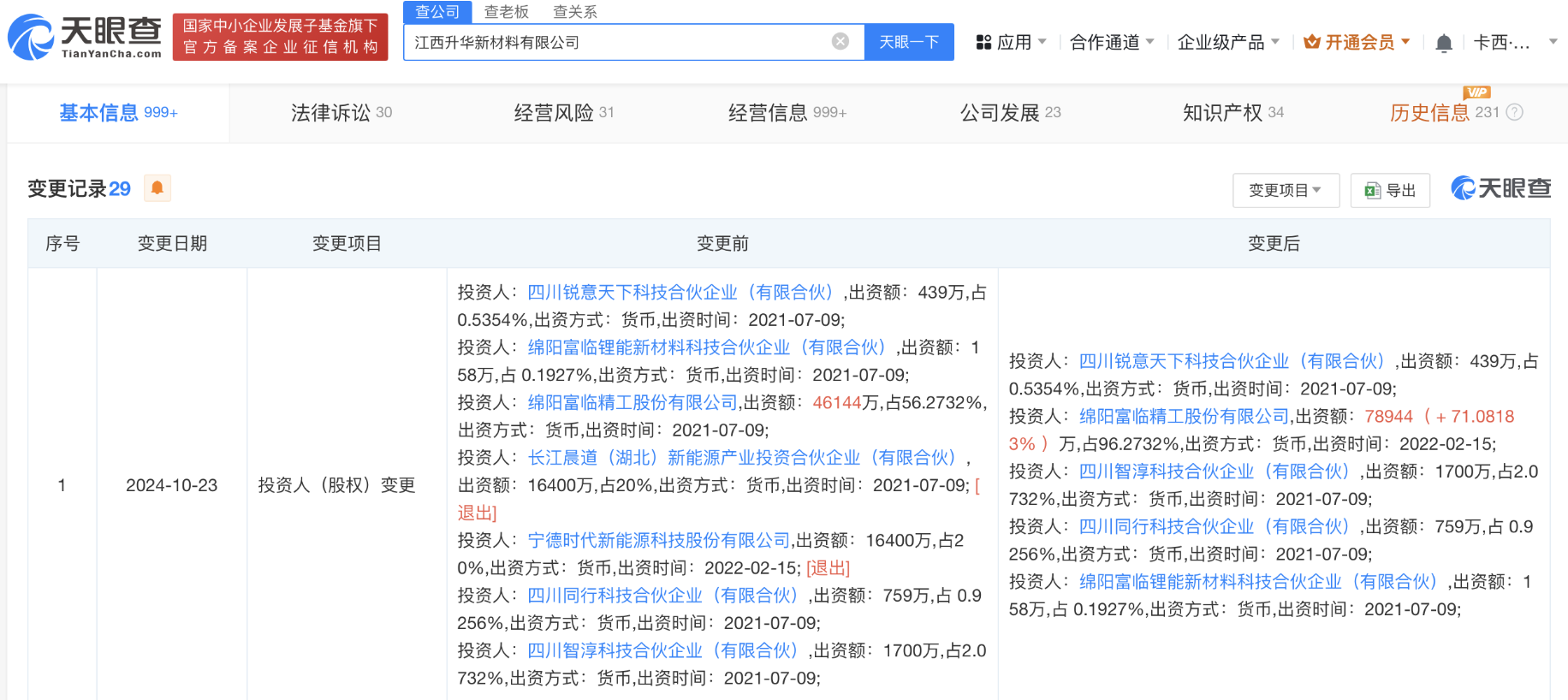Click the company name search input field
The image size is (1568, 700).
click(x=616, y=42)
